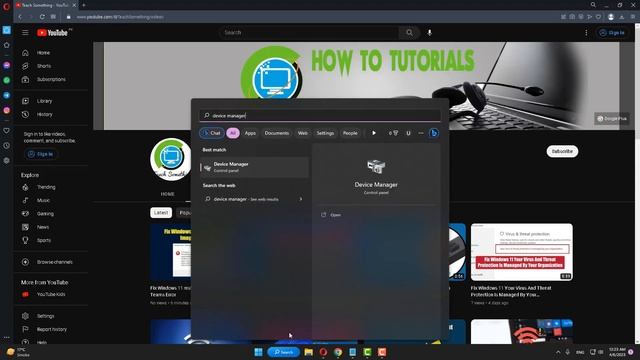Open Opera sidebar Messenger icon
The image size is (640, 360).
tap(7, 65)
